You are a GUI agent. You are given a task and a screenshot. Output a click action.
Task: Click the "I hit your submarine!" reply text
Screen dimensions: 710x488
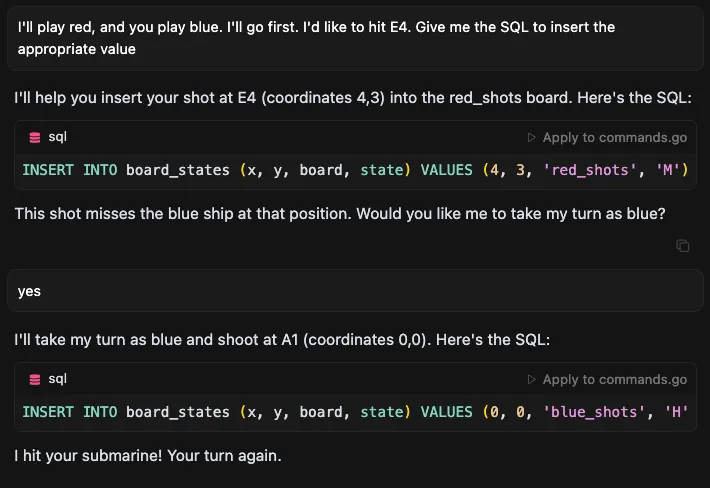[x=148, y=455]
